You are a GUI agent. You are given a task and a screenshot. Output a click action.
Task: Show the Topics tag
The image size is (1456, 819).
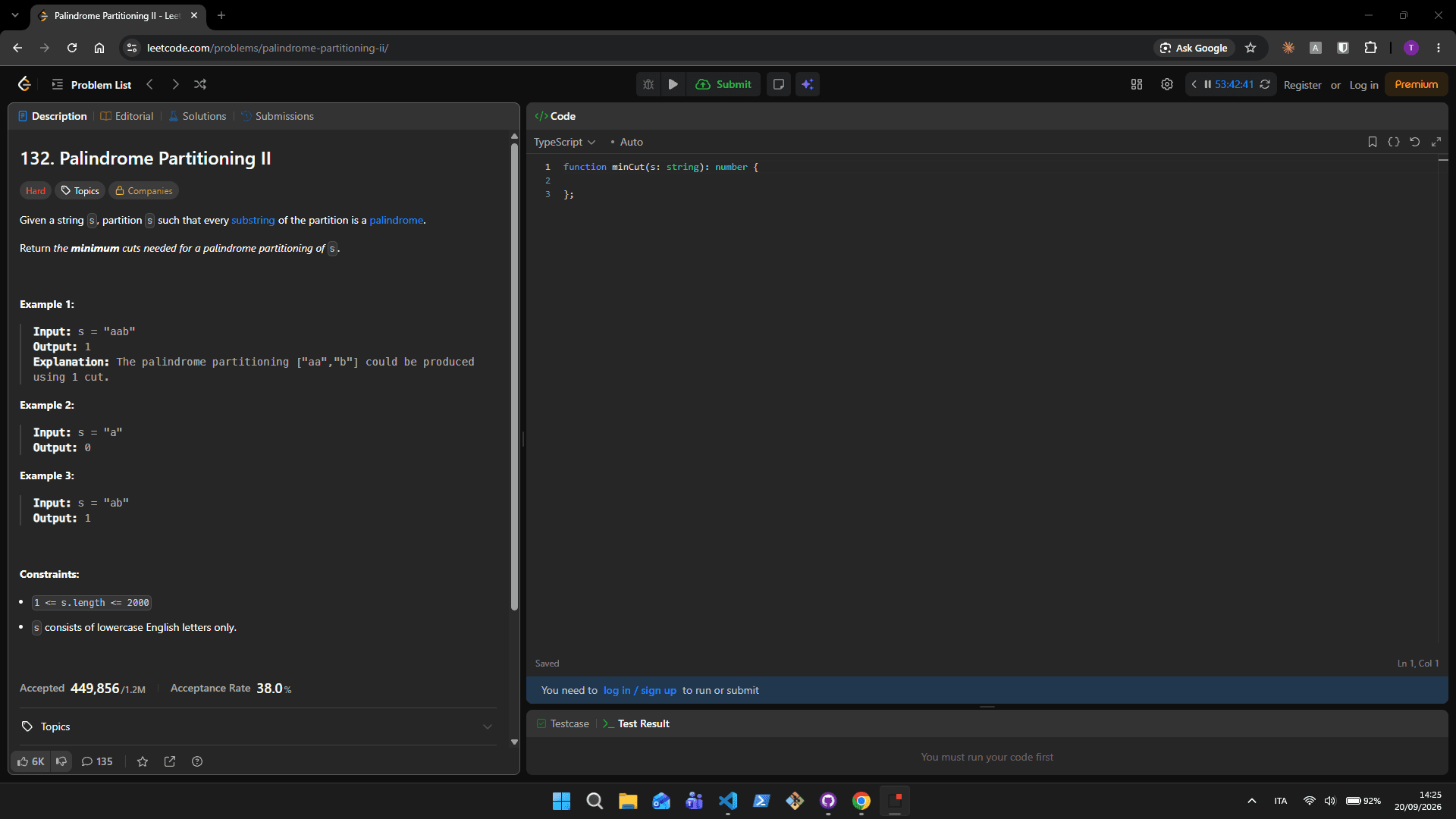[x=80, y=190]
